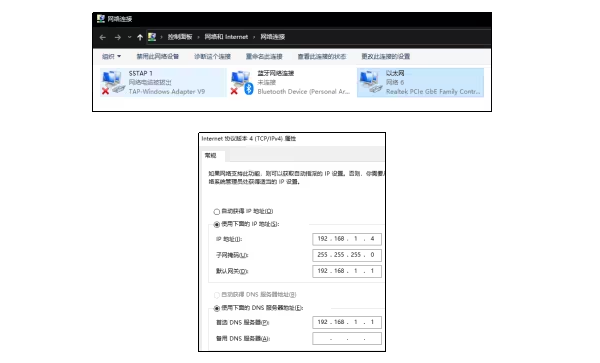Click 诊断这个连接 in the toolbar
This screenshot has width=600, height=363.
point(212,56)
